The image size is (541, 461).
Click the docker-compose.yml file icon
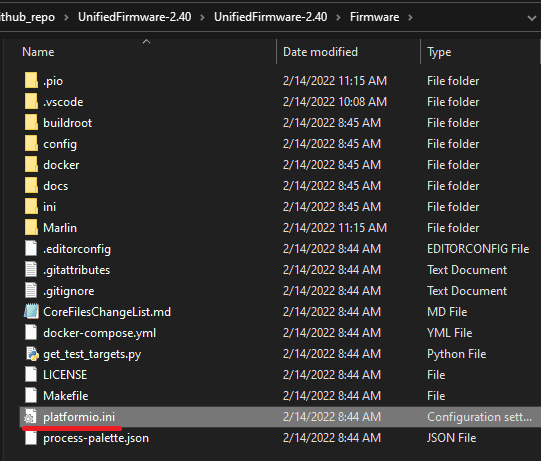pyautogui.click(x=31, y=333)
